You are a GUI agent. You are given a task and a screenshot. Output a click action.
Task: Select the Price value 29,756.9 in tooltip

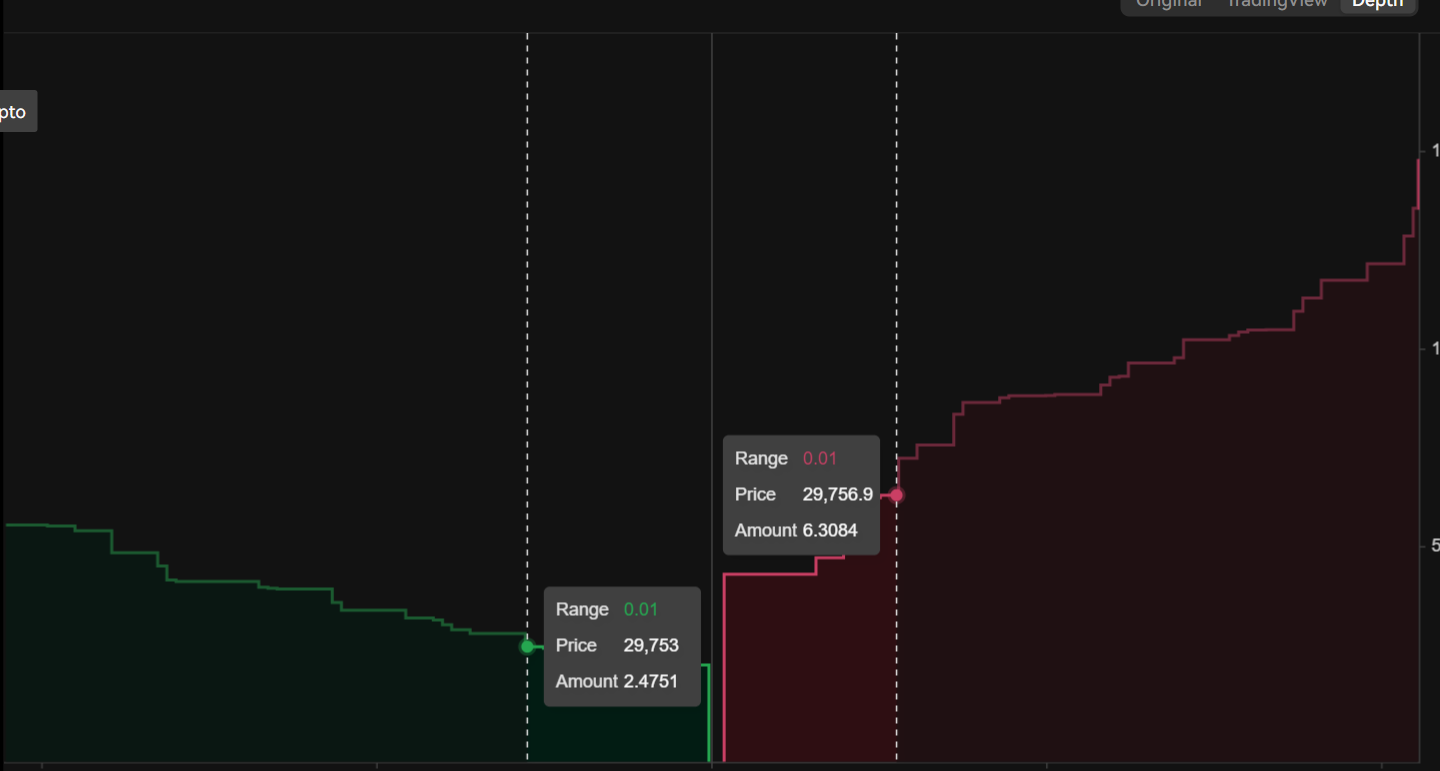(837, 494)
